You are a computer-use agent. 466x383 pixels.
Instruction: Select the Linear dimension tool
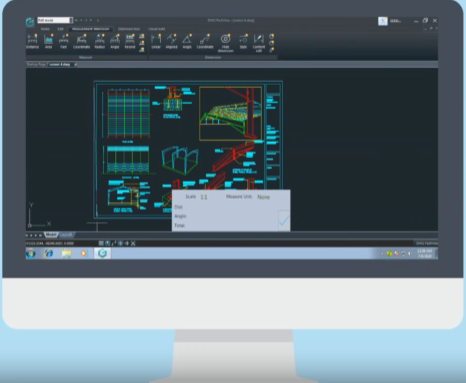[156, 42]
